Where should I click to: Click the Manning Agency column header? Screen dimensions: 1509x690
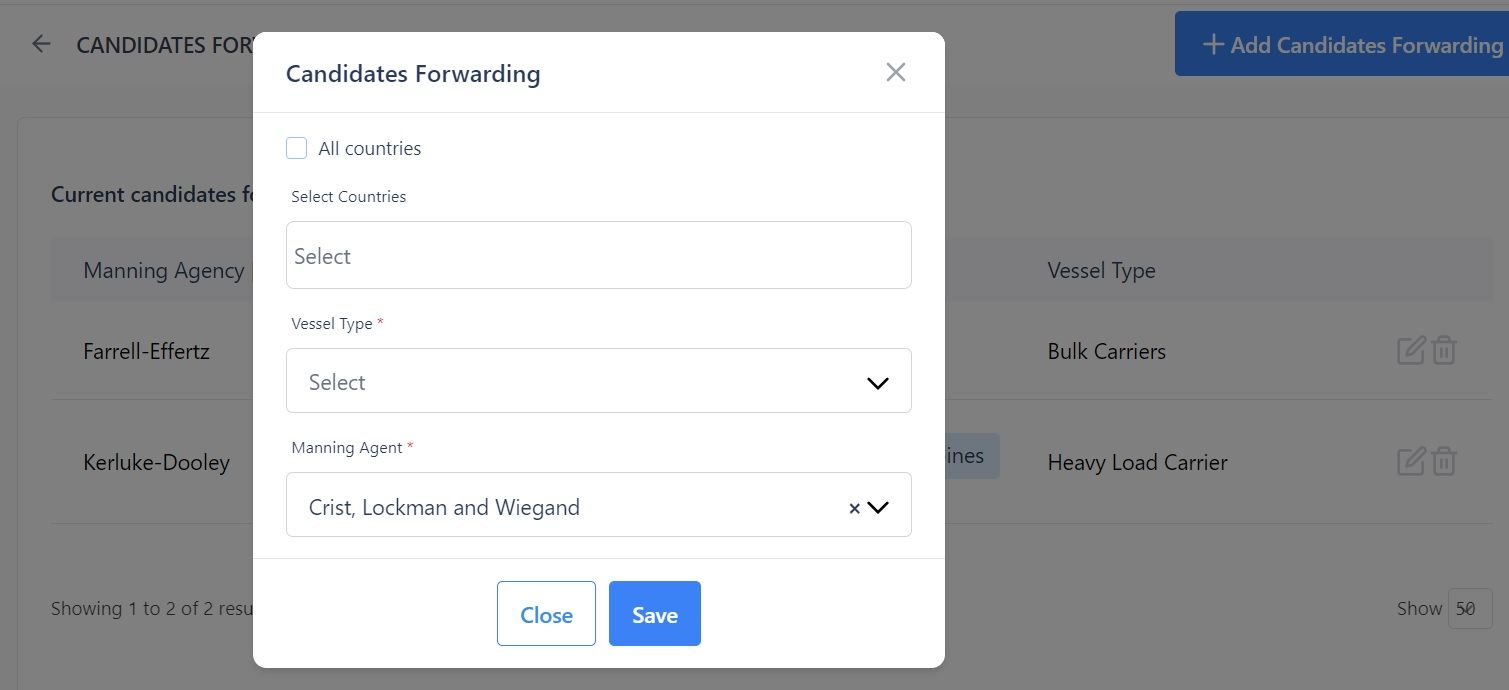163,270
